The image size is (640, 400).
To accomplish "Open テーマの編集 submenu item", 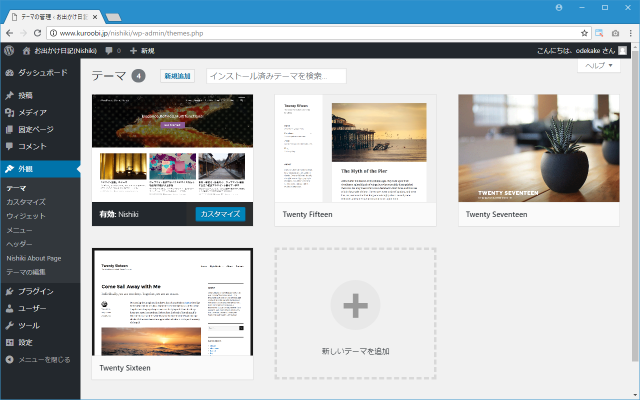I will point(26,272).
